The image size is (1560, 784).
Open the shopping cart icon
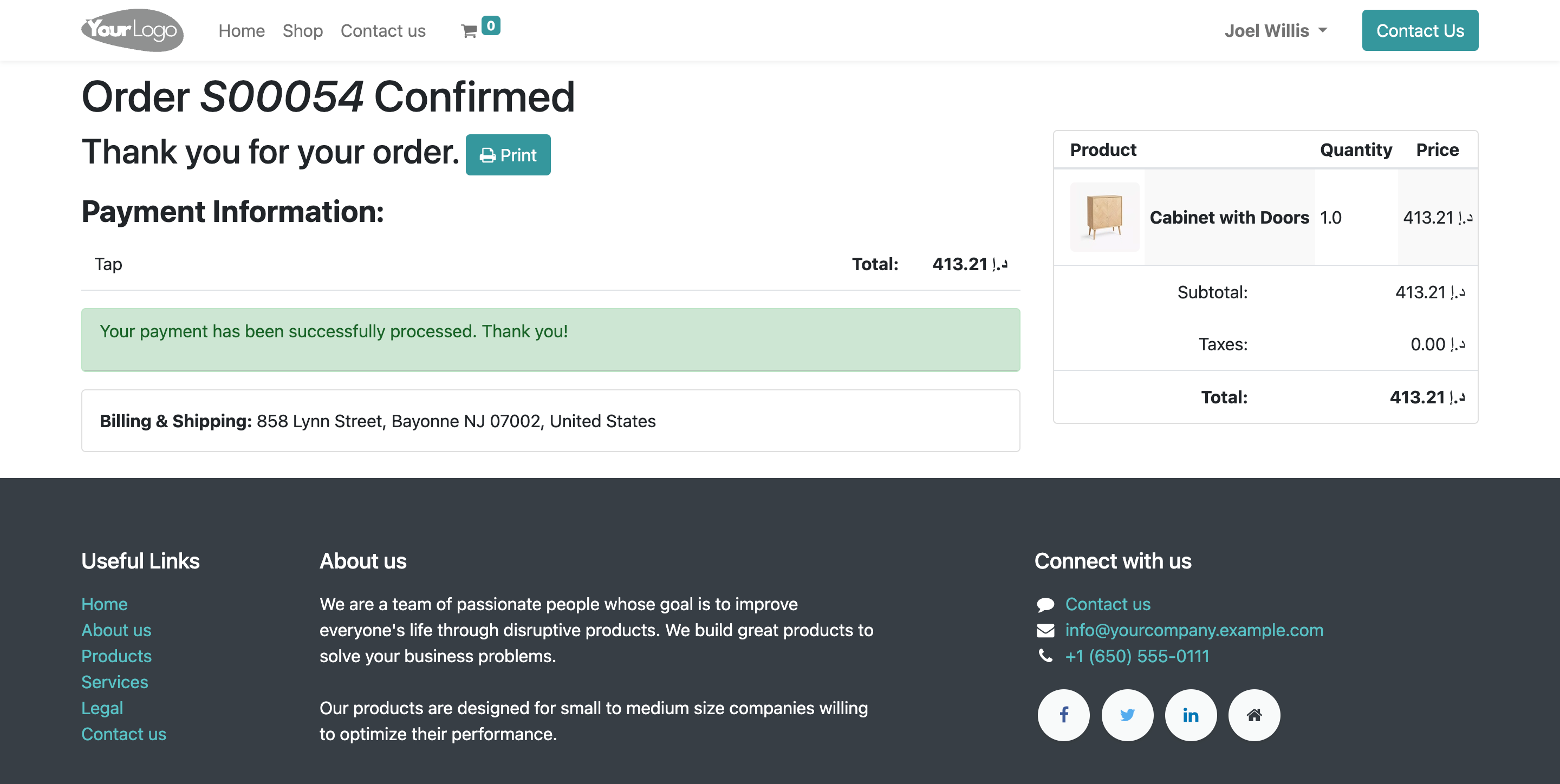[x=469, y=31]
